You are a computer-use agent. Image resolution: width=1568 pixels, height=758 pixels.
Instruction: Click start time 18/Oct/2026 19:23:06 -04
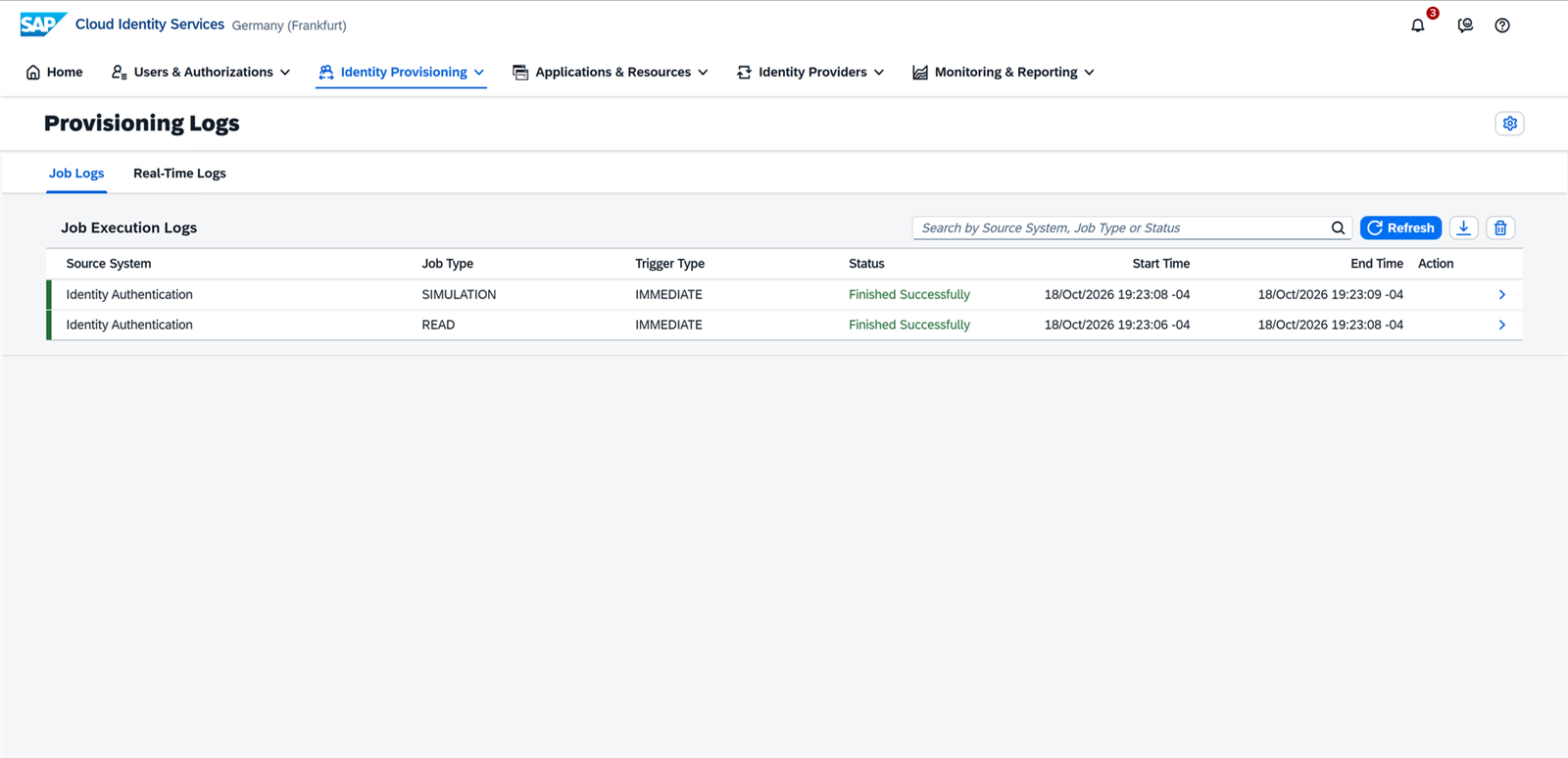1116,325
